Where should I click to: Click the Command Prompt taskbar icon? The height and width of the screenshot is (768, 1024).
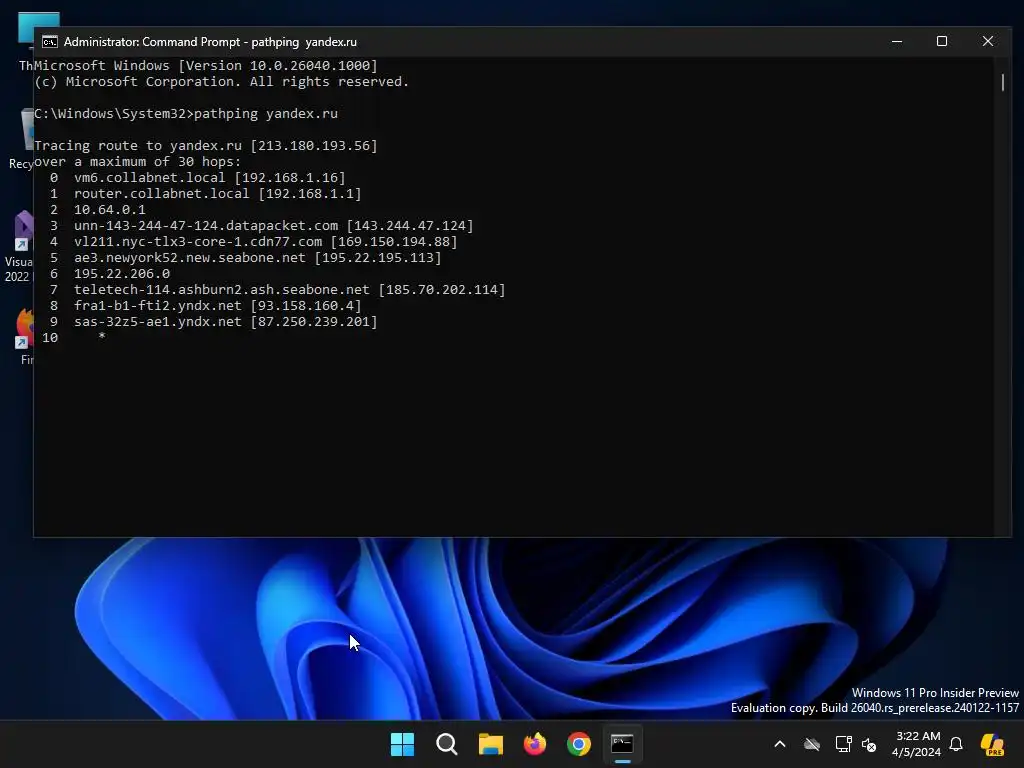point(622,744)
